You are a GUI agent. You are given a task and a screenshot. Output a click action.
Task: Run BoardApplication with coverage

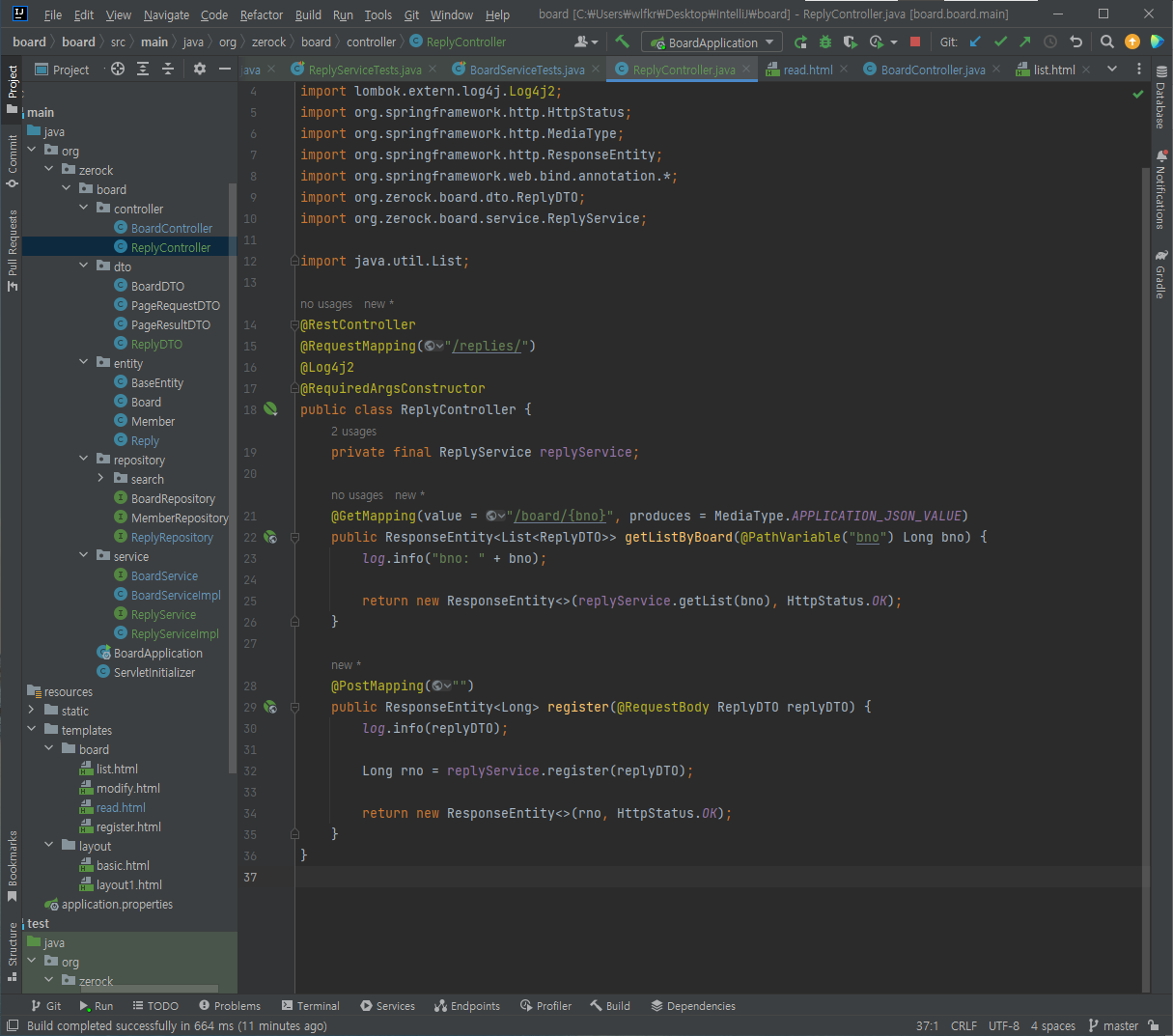point(851,42)
